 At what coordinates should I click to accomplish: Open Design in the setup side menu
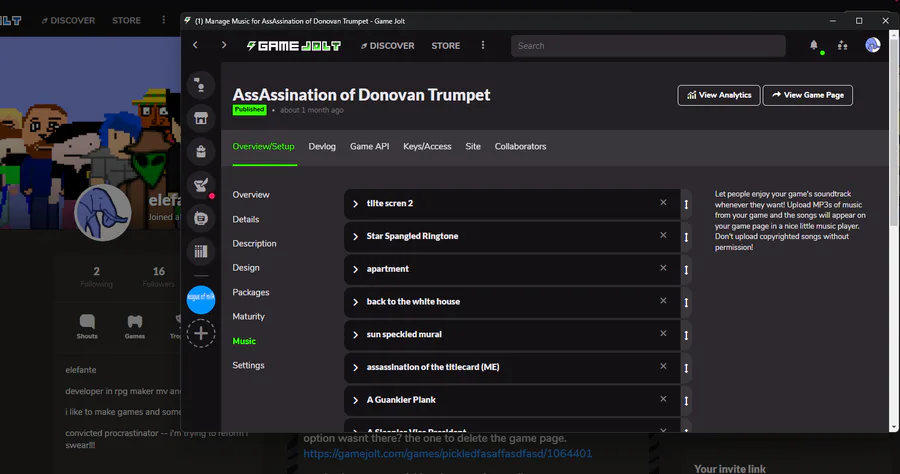click(246, 267)
